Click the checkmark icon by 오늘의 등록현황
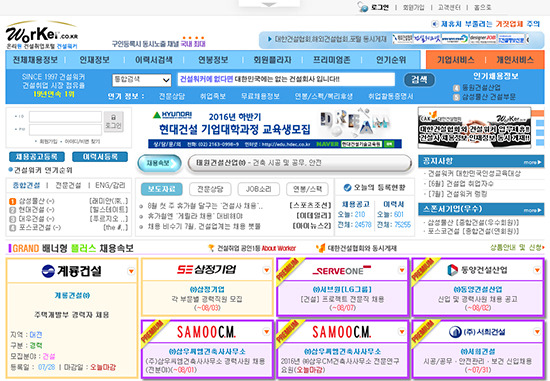This screenshot has height=381, width=550. [347, 188]
